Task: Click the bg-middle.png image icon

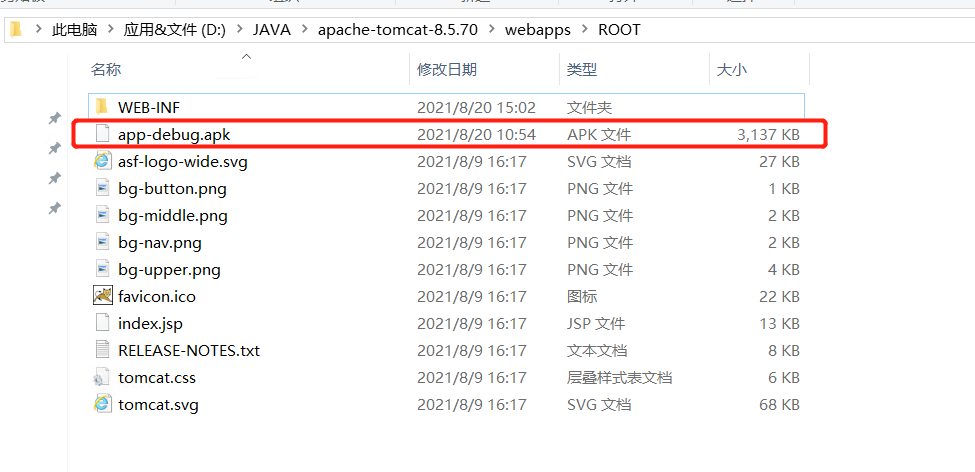Action: pyautogui.click(x=102, y=216)
